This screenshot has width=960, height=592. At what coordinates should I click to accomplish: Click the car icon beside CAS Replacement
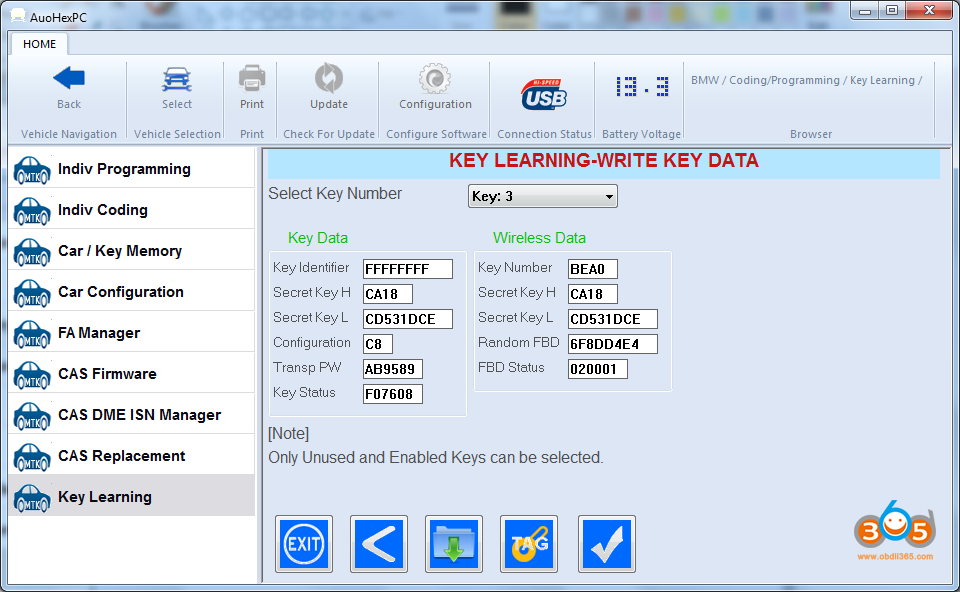pyautogui.click(x=32, y=457)
